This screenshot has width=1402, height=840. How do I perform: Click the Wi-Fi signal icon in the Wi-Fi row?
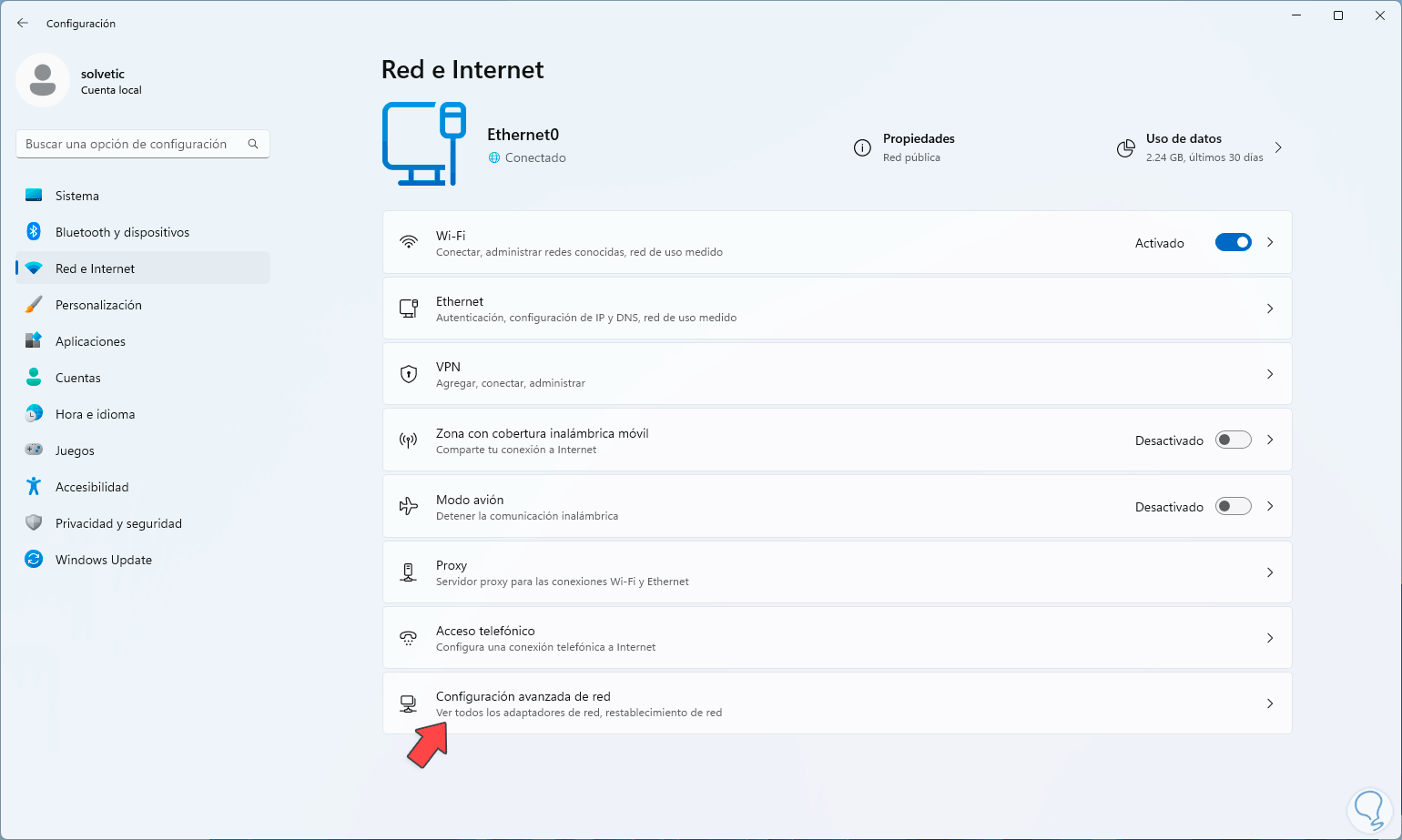click(409, 243)
